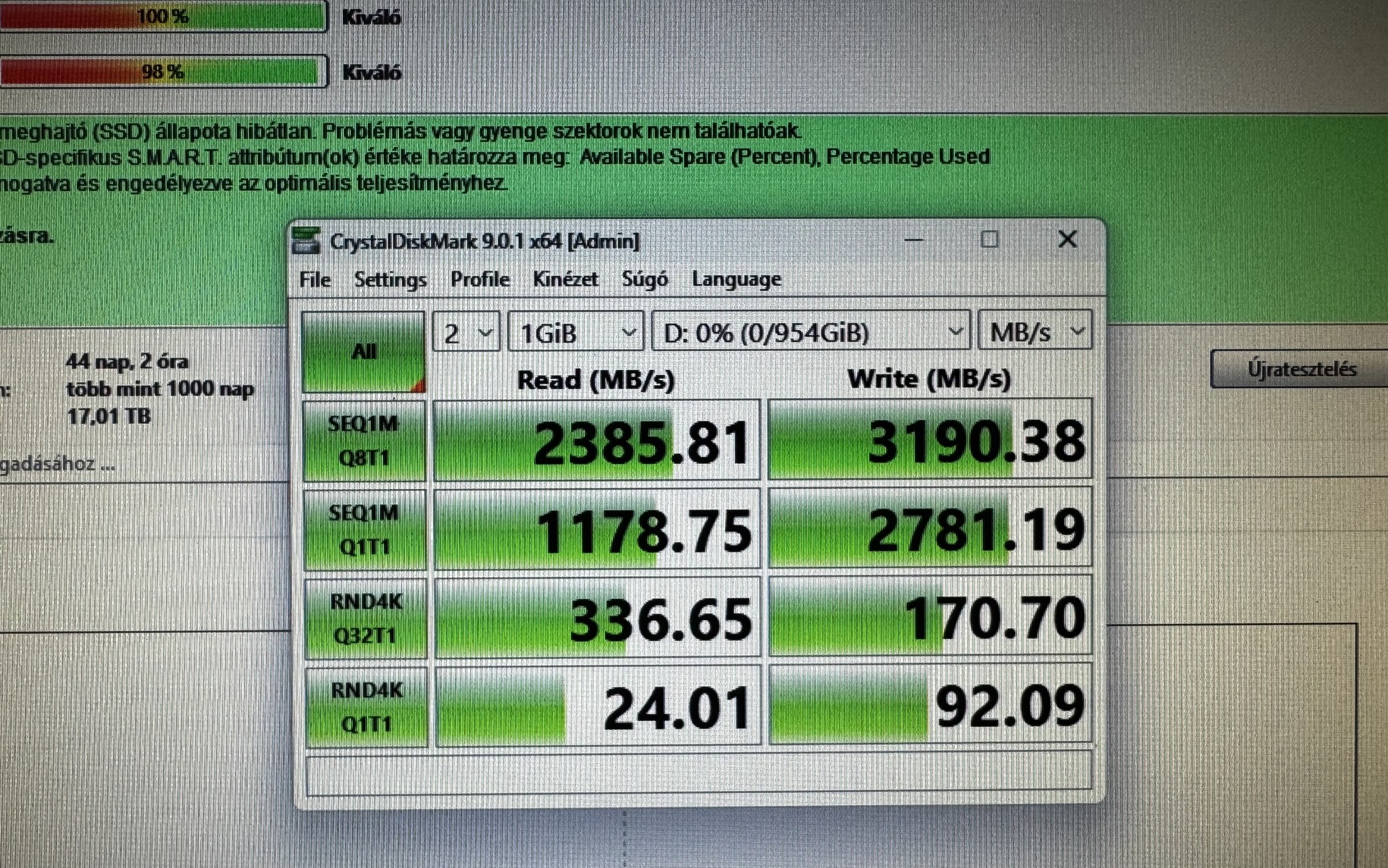Start all benchmarks with the All button
Viewport: 1388px width, 868px height.
click(363, 352)
